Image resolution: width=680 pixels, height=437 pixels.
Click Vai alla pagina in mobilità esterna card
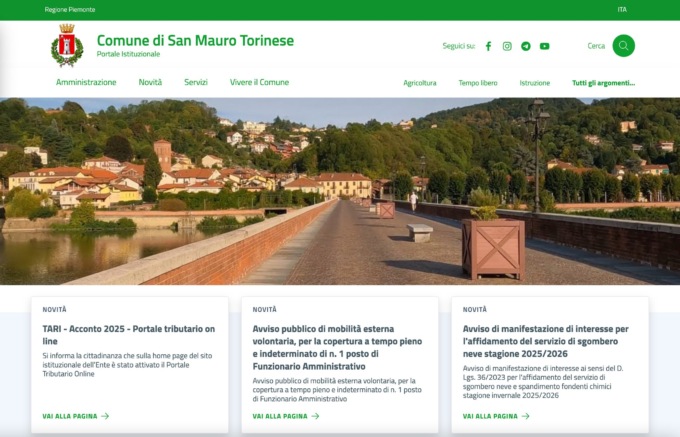click(280, 416)
